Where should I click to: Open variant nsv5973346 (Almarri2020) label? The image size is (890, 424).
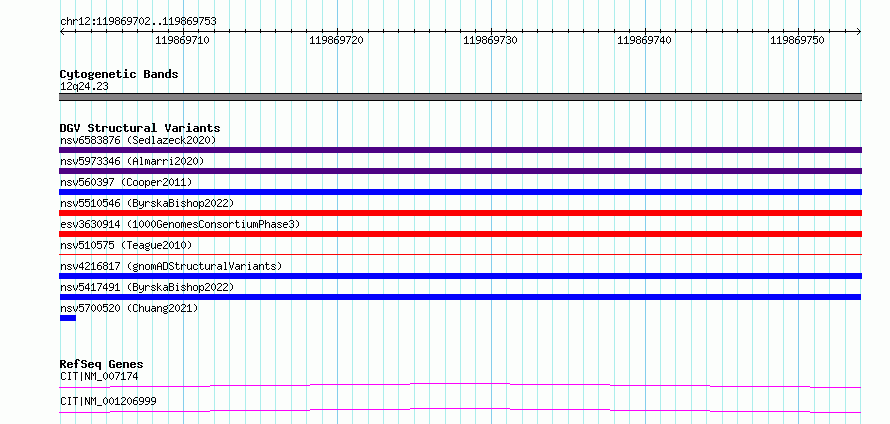pyautogui.click(x=132, y=161)
